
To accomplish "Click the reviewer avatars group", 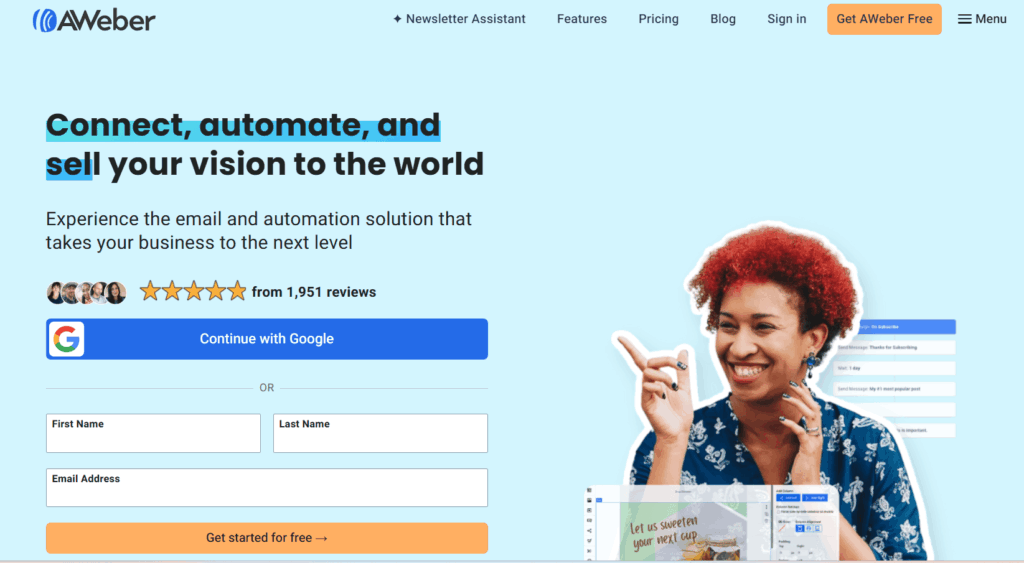I will pyautogui.click(x=86, y=293).
